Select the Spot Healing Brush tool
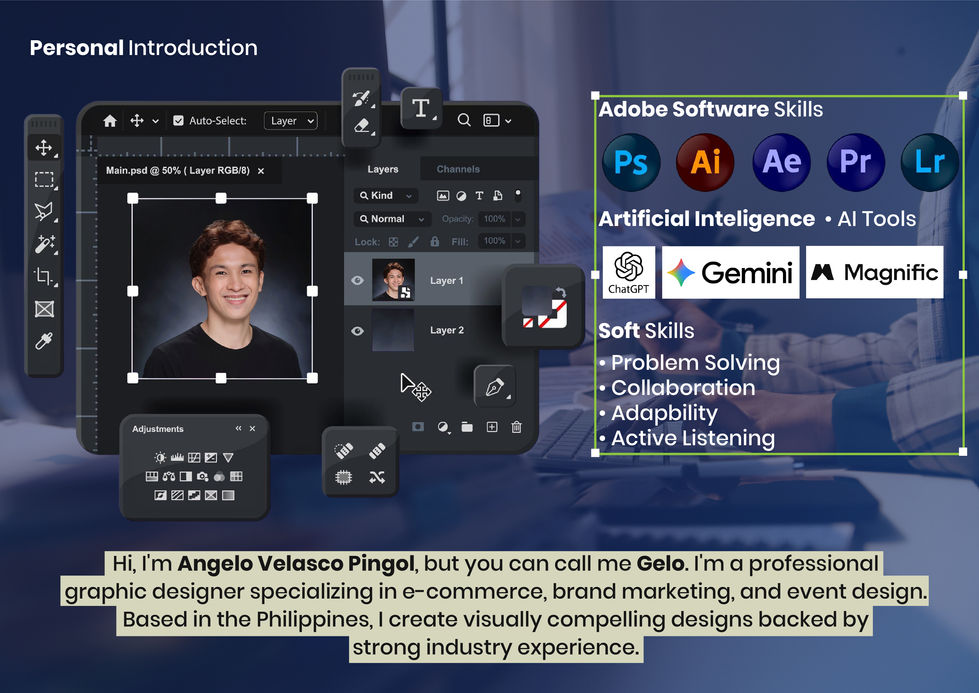 (343, 450)
